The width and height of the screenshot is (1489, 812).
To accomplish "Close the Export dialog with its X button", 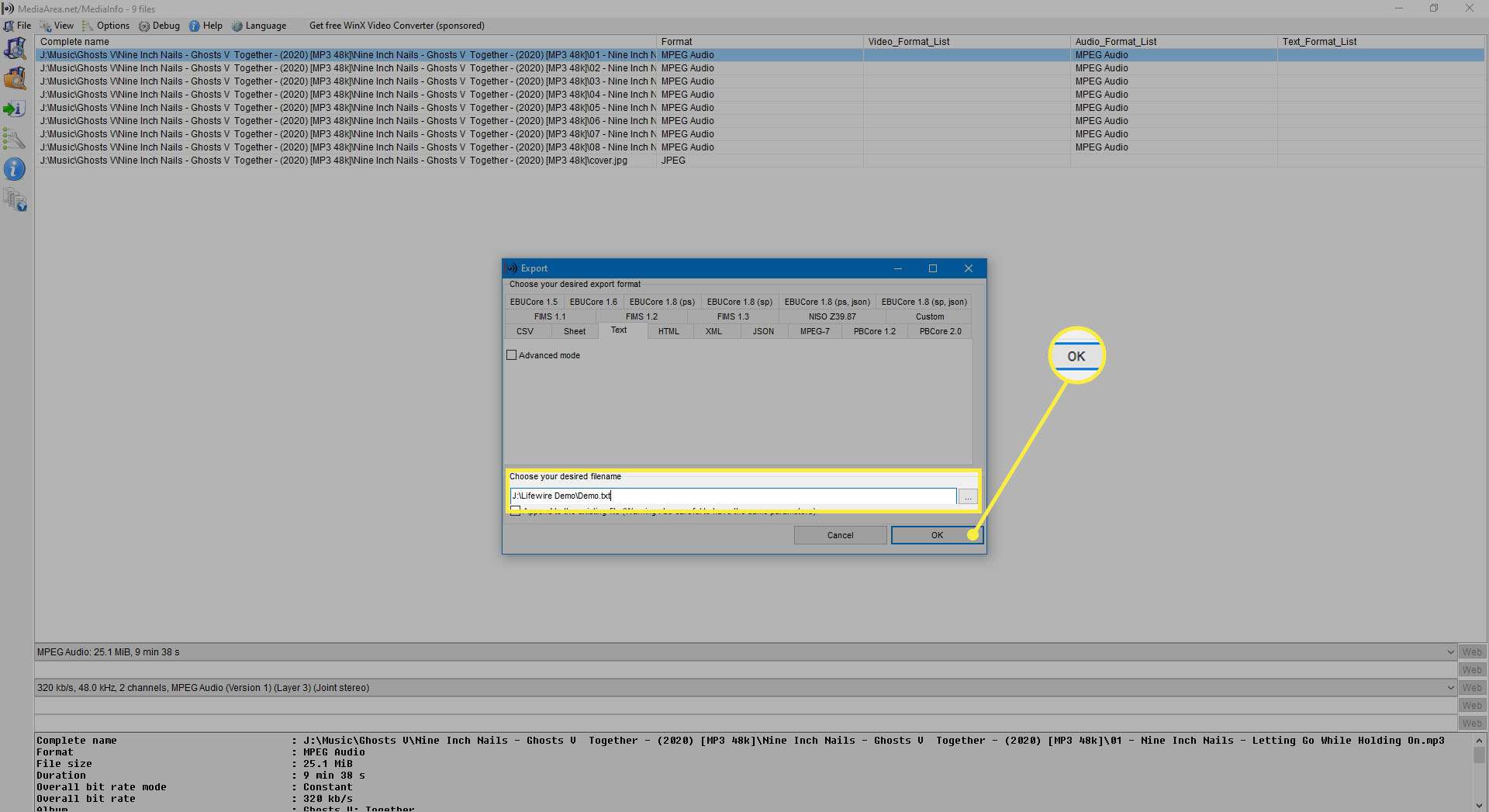I will coord(968,268).
